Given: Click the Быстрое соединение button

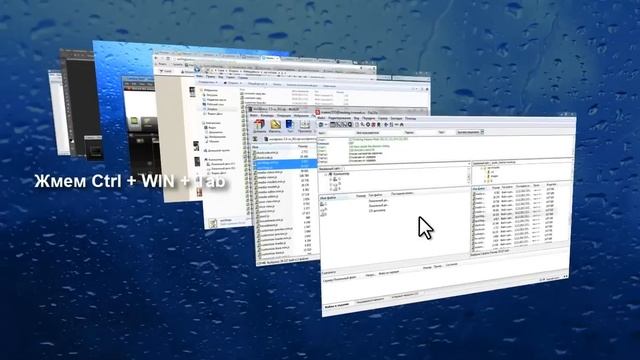Looking at the screenshot, I should pyautogui.click(x=468, y=132).
